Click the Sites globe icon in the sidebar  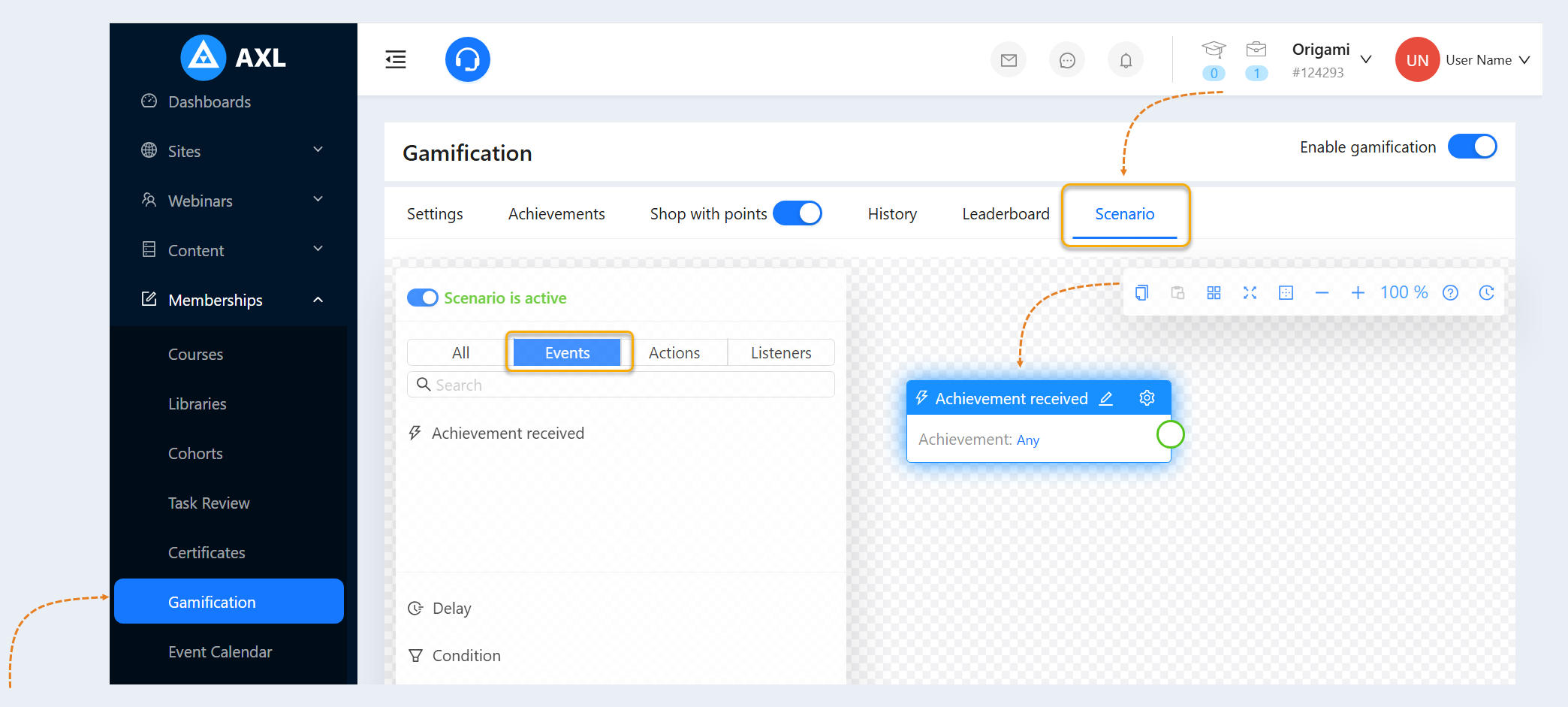[x=149, y=150]
